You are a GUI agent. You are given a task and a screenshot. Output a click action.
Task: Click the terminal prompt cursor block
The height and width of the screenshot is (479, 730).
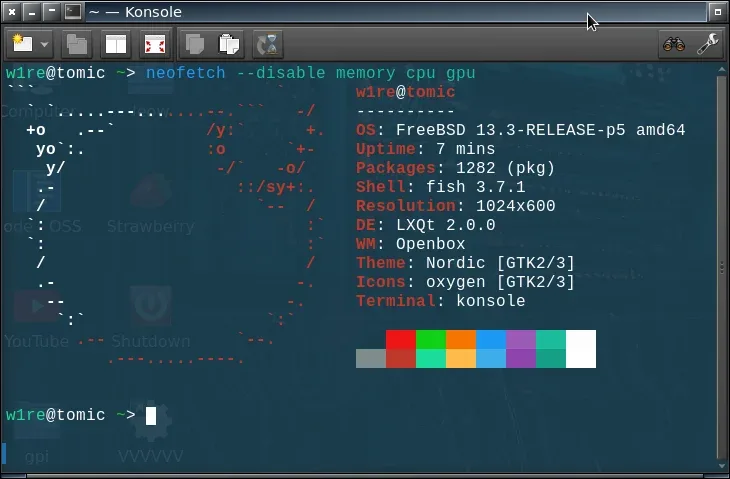click(x=151, y=416)
